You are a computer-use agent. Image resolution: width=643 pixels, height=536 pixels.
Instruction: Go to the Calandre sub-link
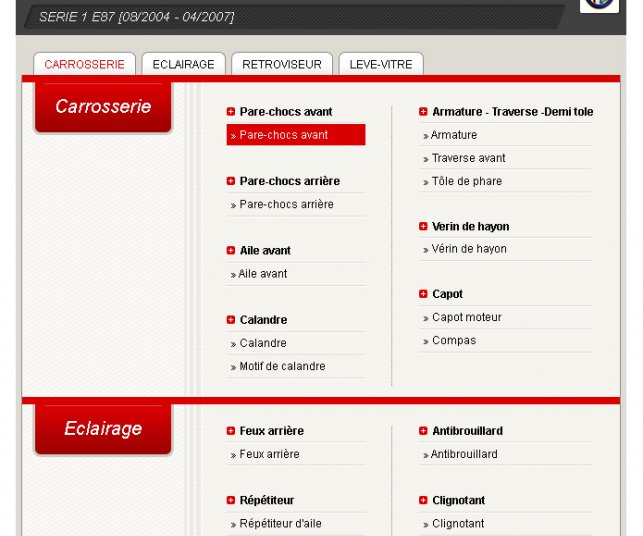click(x=263, y=343)
